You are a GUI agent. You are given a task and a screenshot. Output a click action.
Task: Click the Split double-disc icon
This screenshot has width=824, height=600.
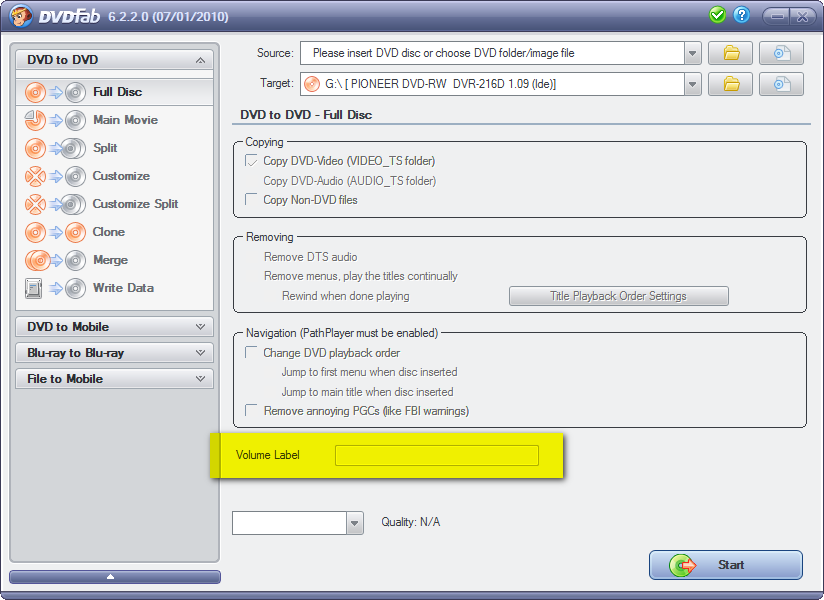[55, 148]
